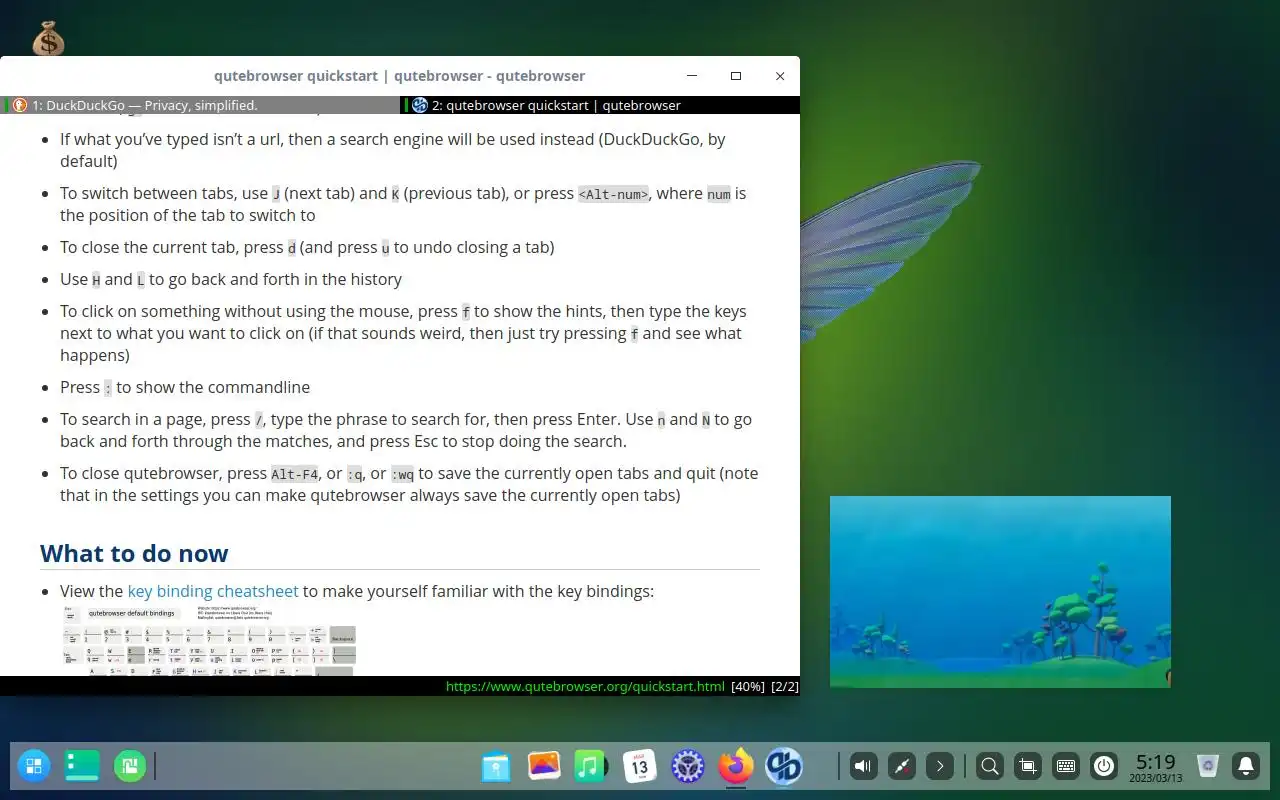
Task: Click the status bar URL text
Action: click(x=585, y=686)
